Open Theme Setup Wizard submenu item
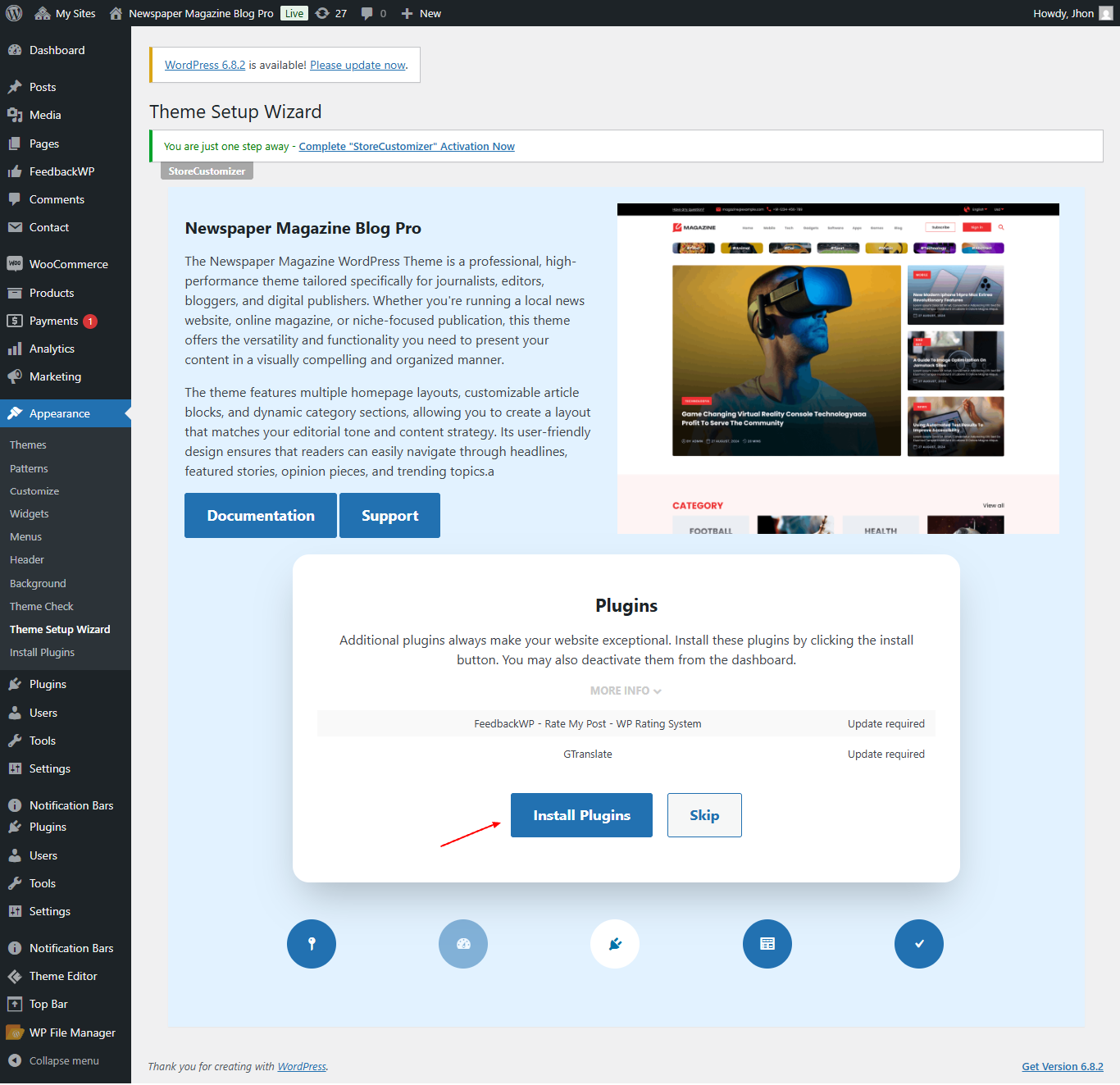 (x=60, y=629)
